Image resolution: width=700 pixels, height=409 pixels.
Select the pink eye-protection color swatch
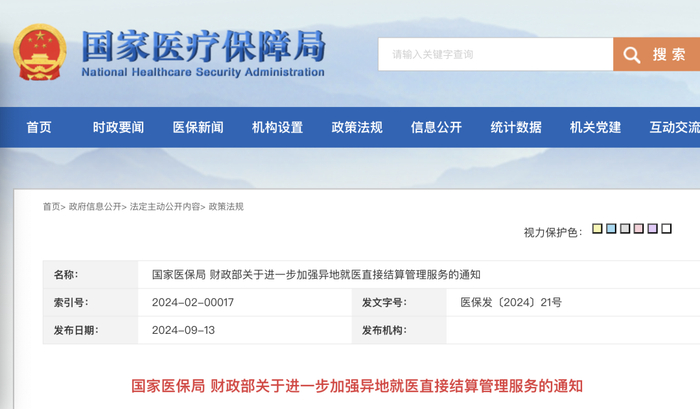pos(639,229)
